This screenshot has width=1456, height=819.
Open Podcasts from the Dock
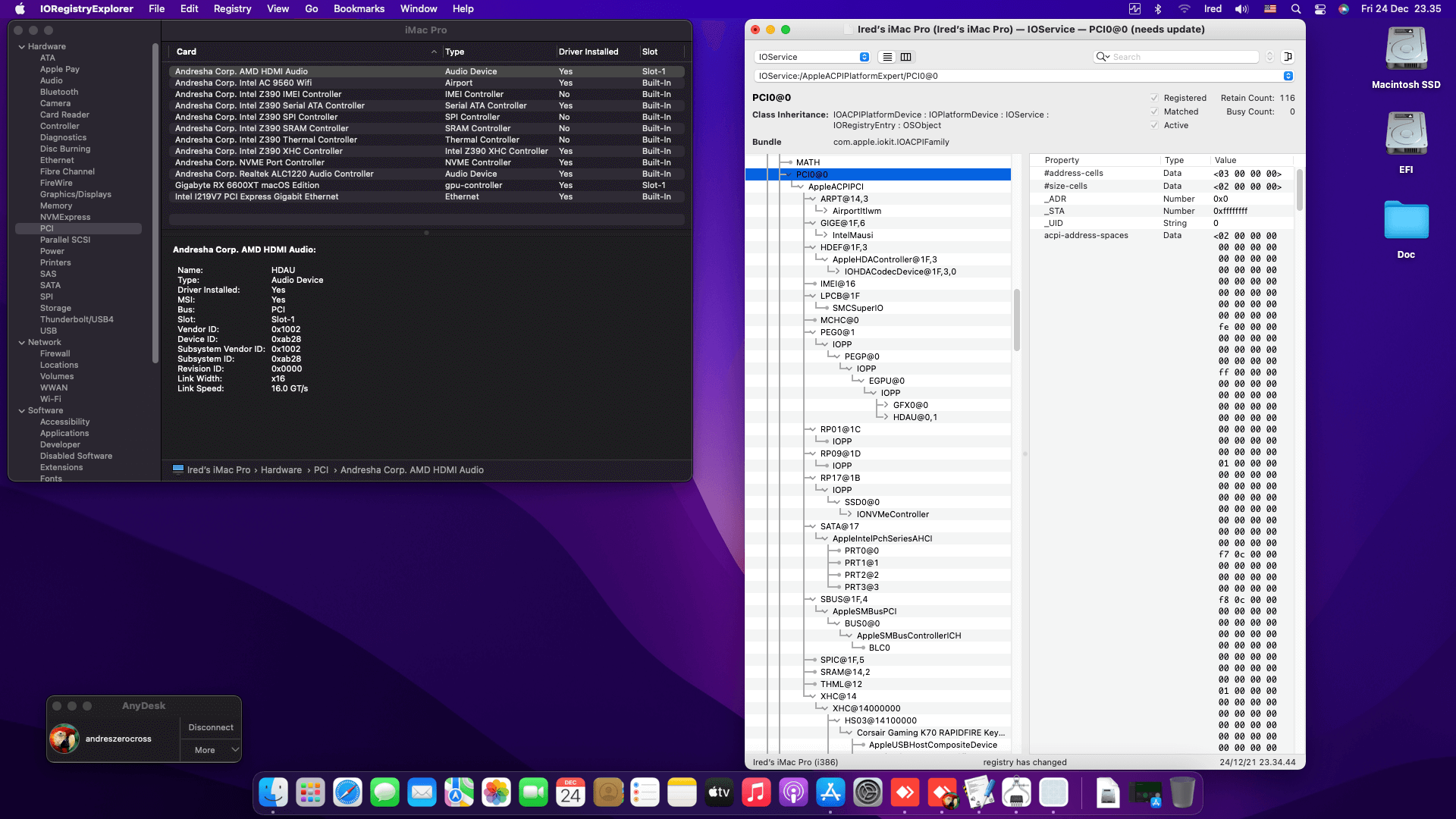(x=793, y=793)
